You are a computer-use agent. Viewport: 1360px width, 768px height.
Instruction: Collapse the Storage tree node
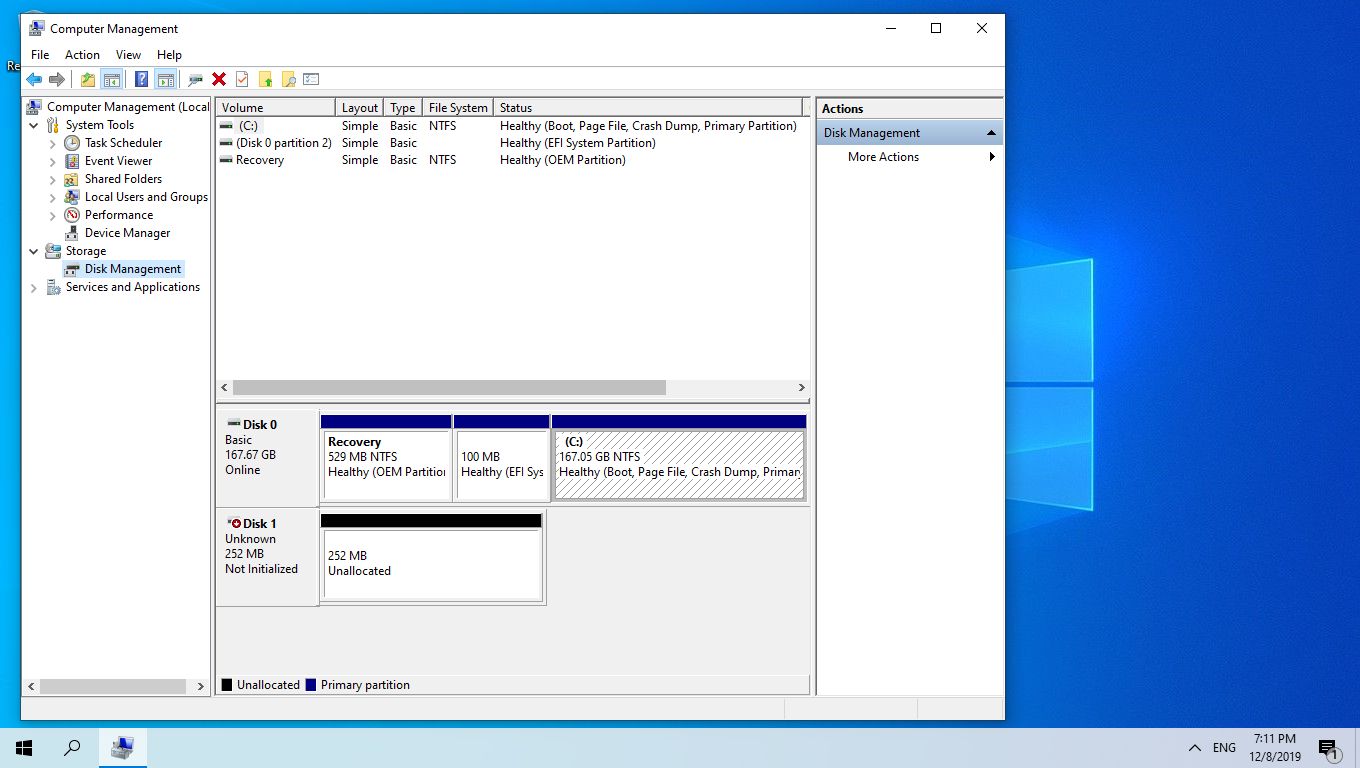tap(34, 252)
